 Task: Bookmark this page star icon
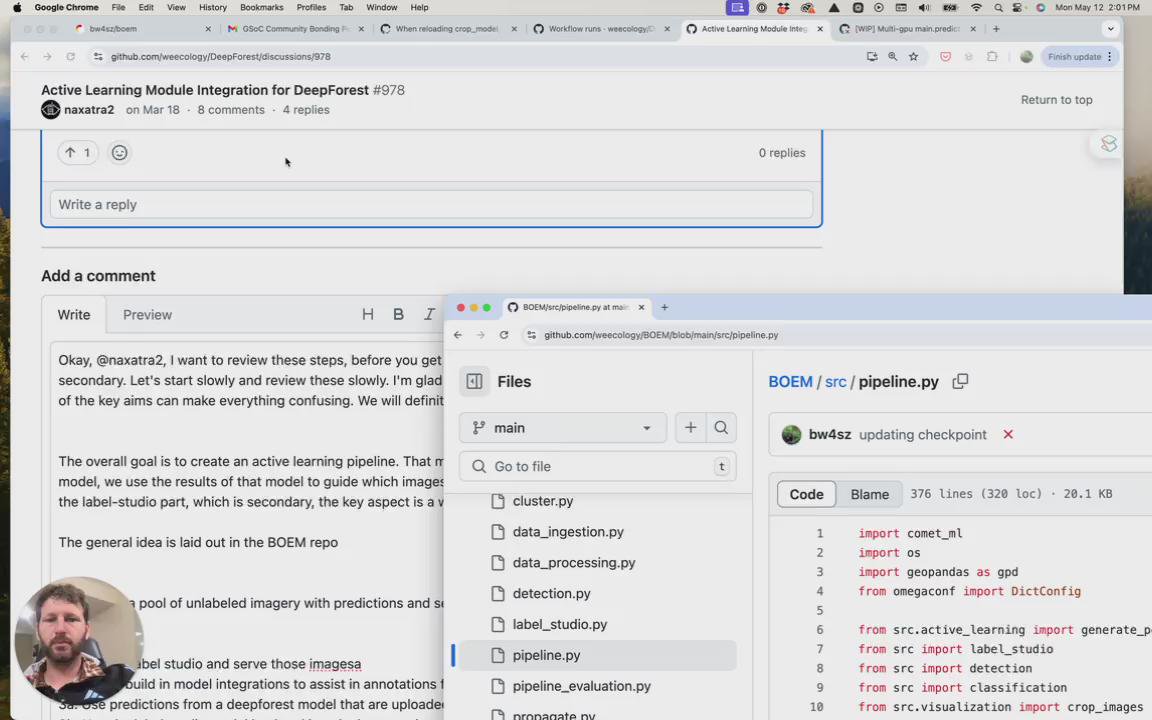(x=913, y=57)
